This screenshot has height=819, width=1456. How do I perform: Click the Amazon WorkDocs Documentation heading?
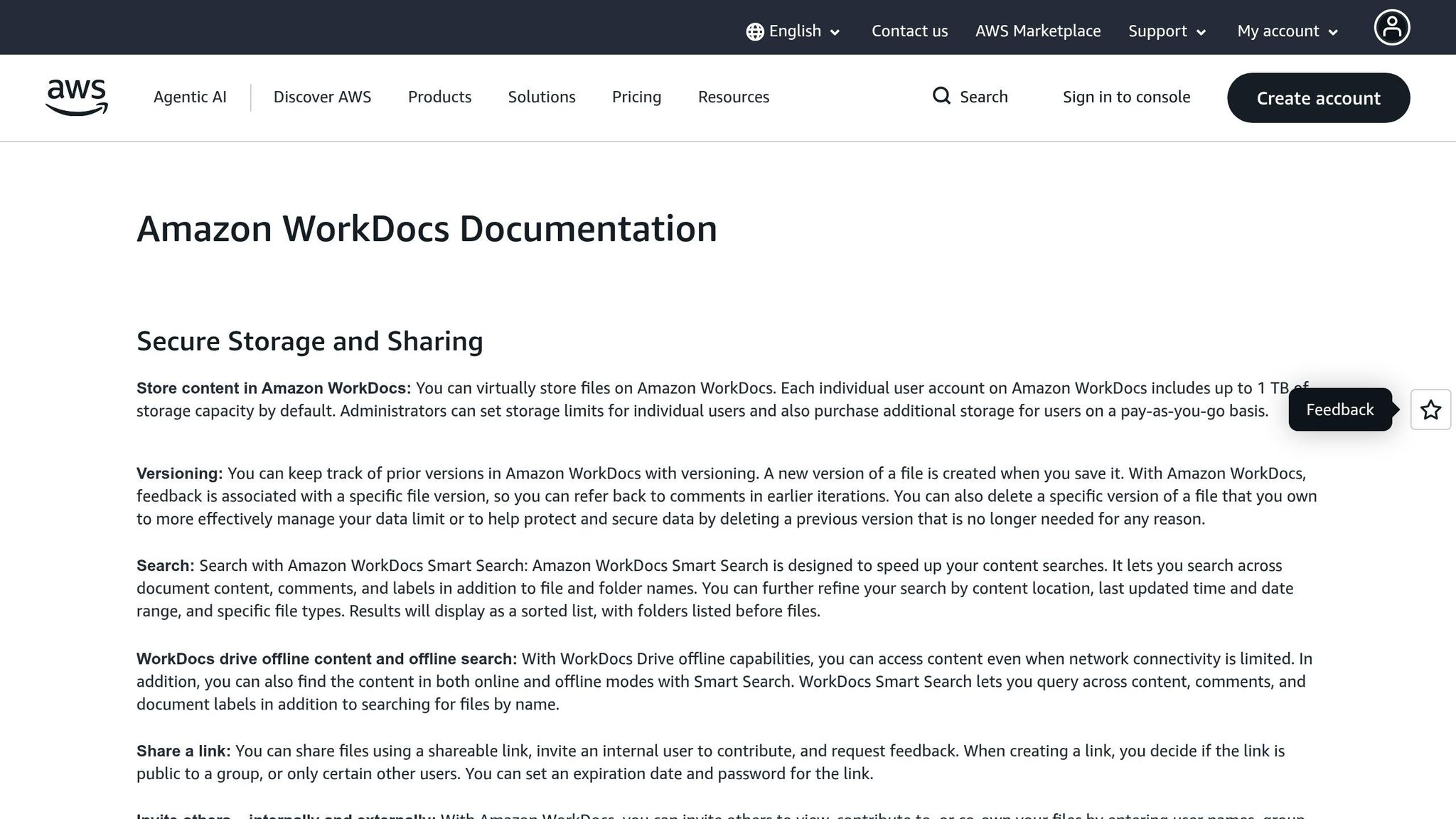point(427,229)
